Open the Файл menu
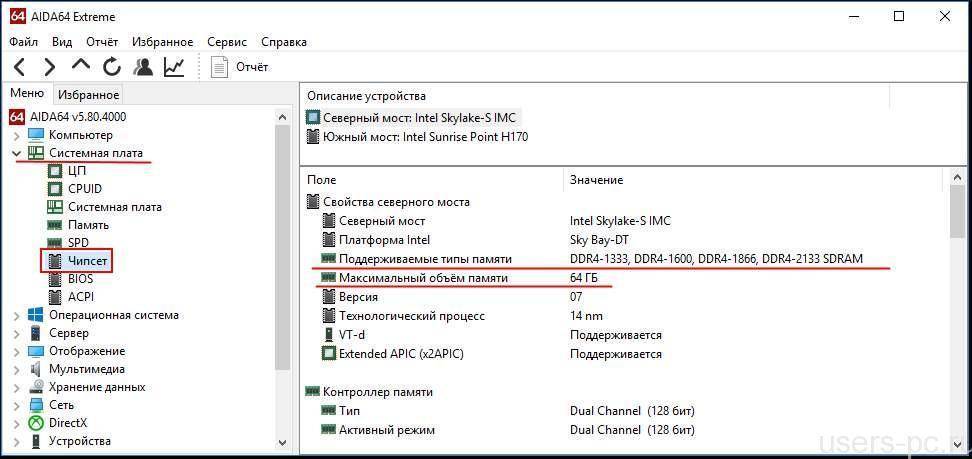Image resolution: width=972 pixels, height=459 pixels. point(24,42)
